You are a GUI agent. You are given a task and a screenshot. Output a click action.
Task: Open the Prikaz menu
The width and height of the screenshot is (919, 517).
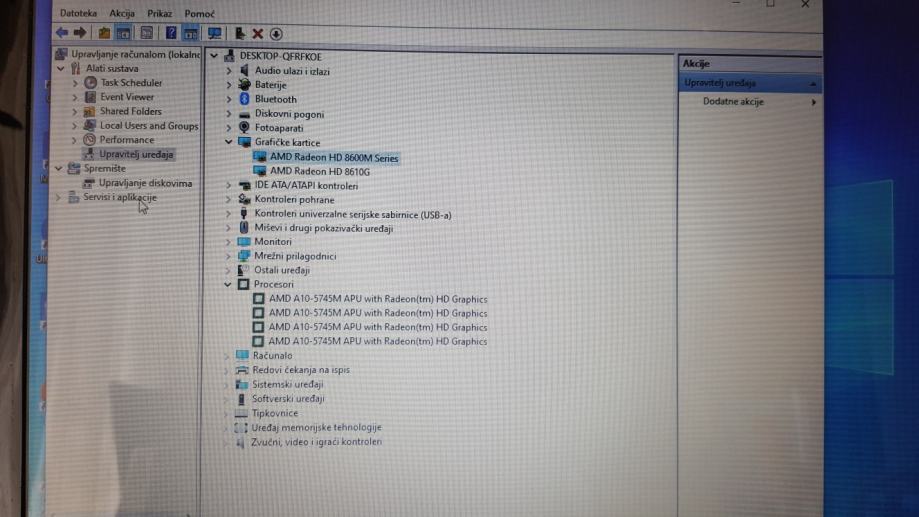(x=159, y=13)
